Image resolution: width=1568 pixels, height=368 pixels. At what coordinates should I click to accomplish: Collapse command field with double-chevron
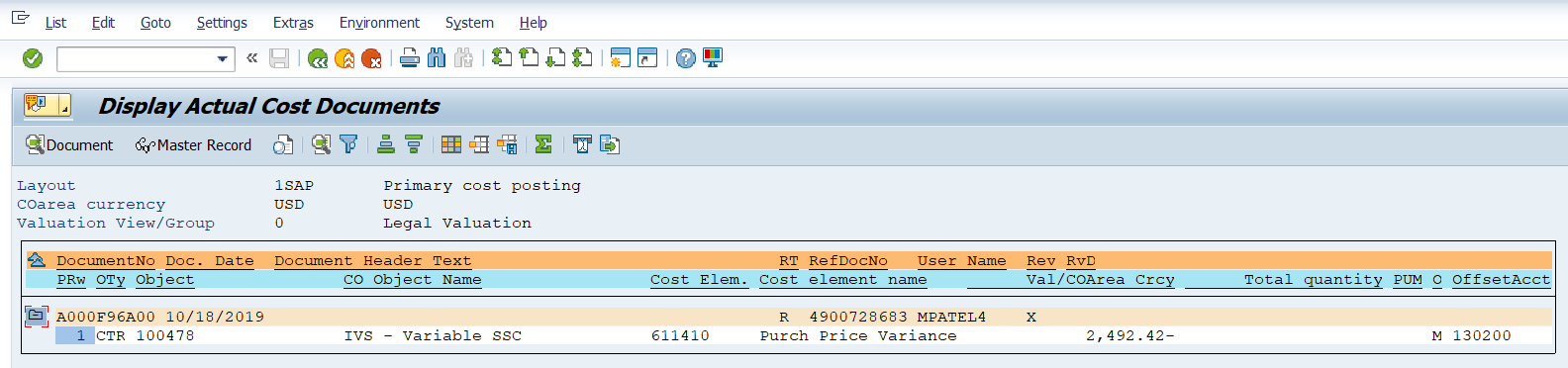point(252,58)
